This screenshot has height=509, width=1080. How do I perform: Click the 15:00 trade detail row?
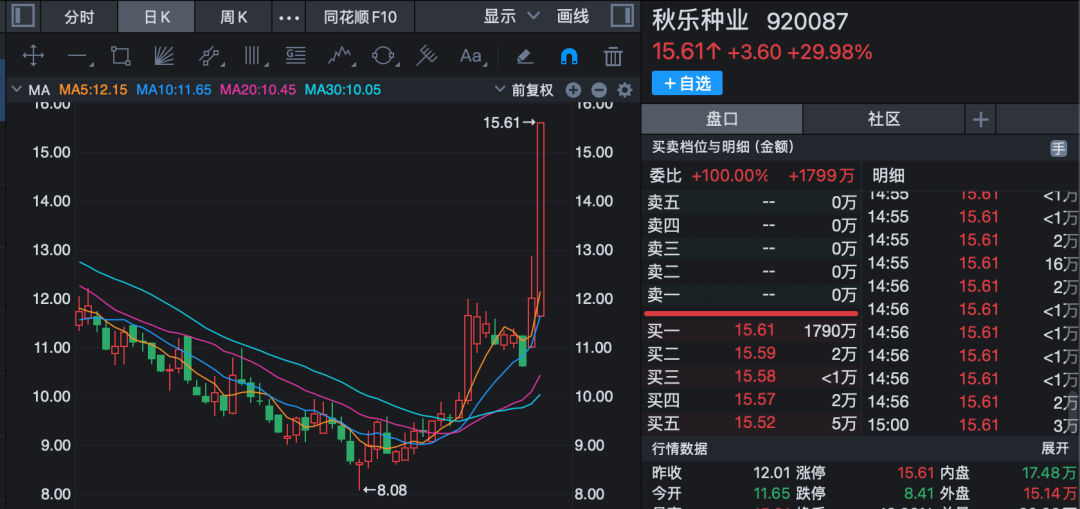click(972, 424)
